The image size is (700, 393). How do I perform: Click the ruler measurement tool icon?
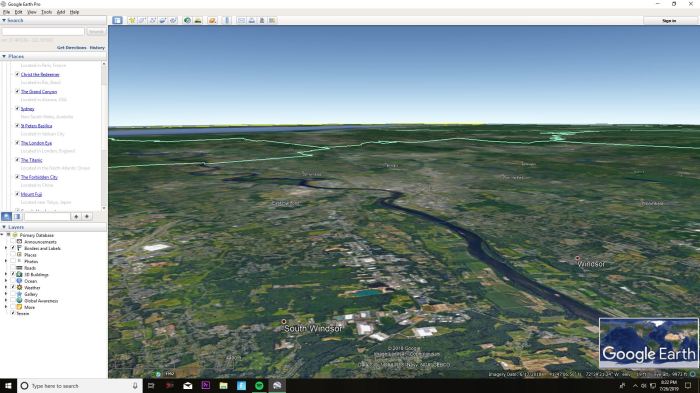226,21
